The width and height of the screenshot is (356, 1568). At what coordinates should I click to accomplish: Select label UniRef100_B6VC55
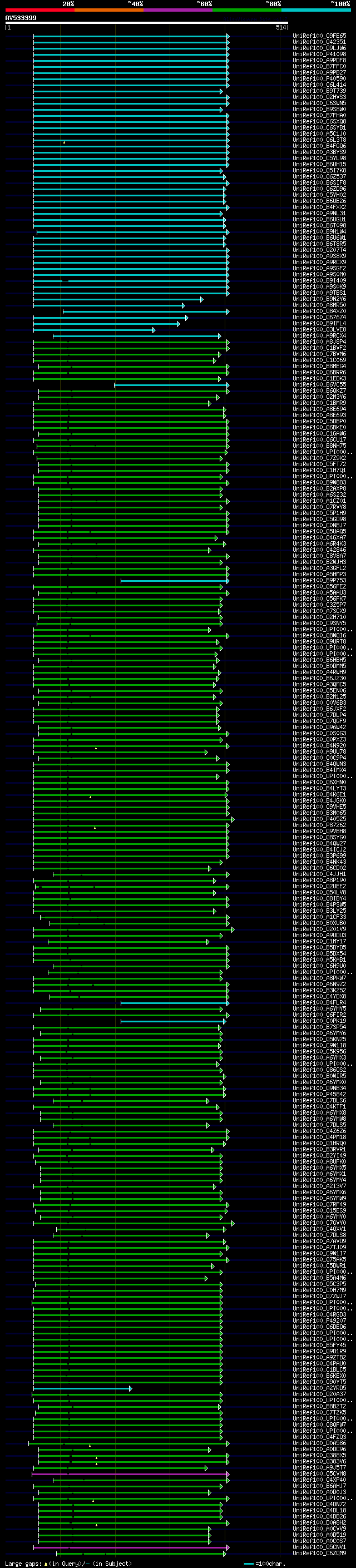point(319,385)
